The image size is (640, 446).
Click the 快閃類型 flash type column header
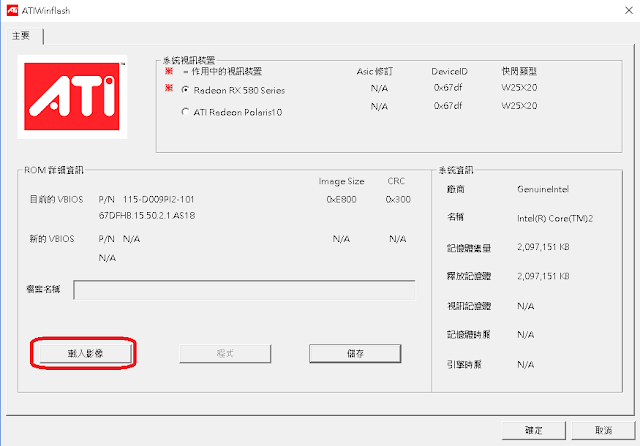519,71
